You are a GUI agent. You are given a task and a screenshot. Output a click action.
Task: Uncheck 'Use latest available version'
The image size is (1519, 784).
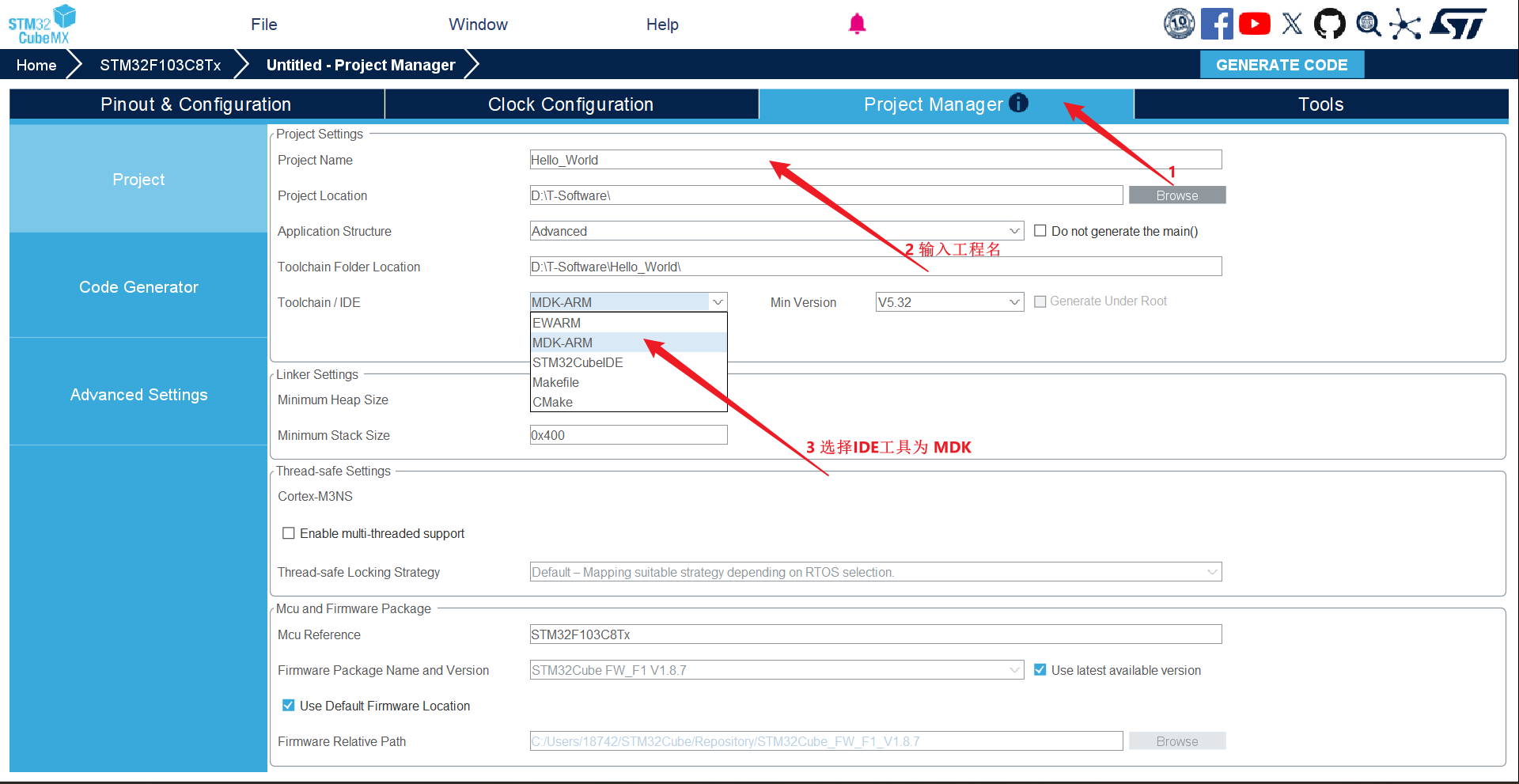pos(1040,670)
